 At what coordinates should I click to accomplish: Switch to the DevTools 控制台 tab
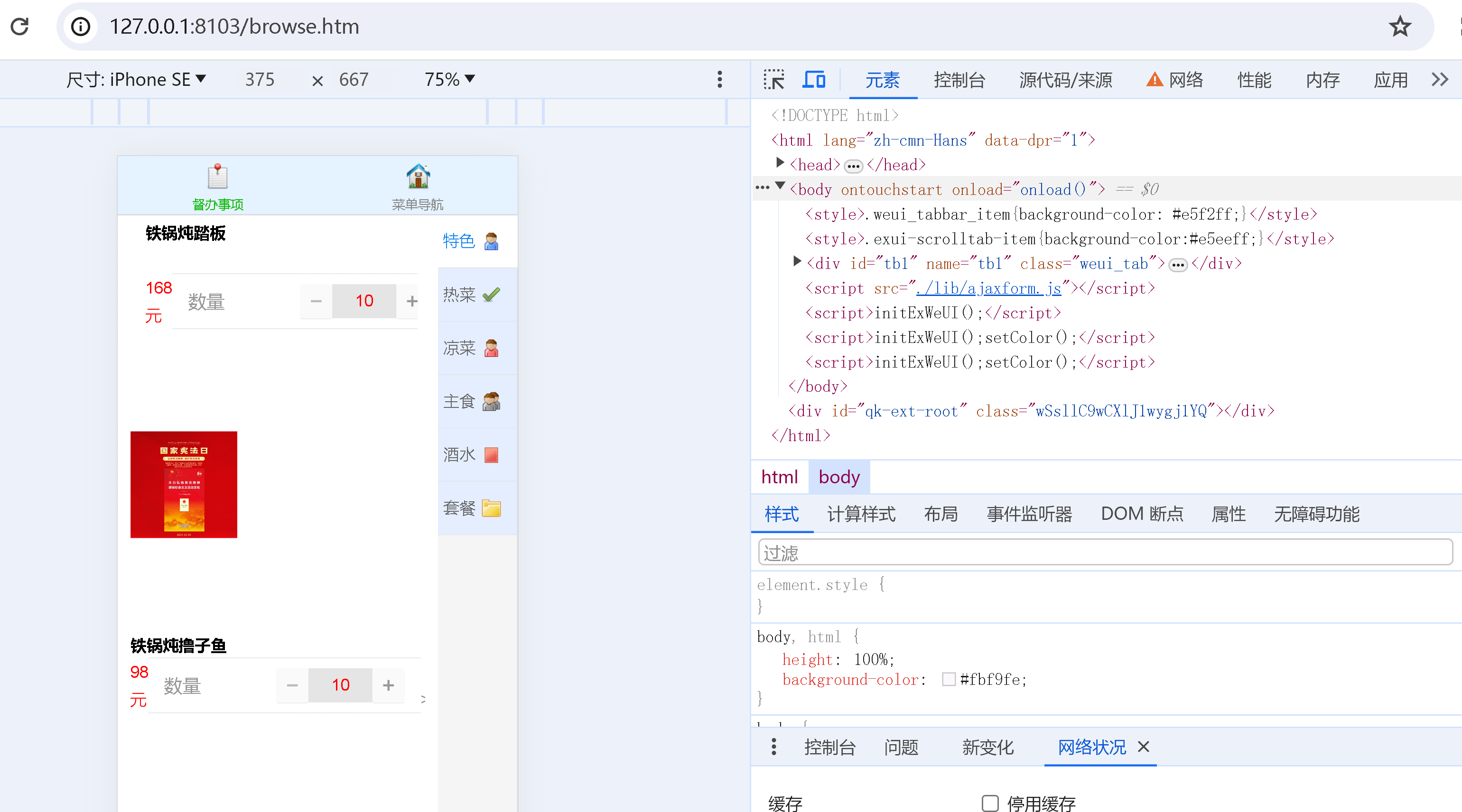tap(959, 80)
